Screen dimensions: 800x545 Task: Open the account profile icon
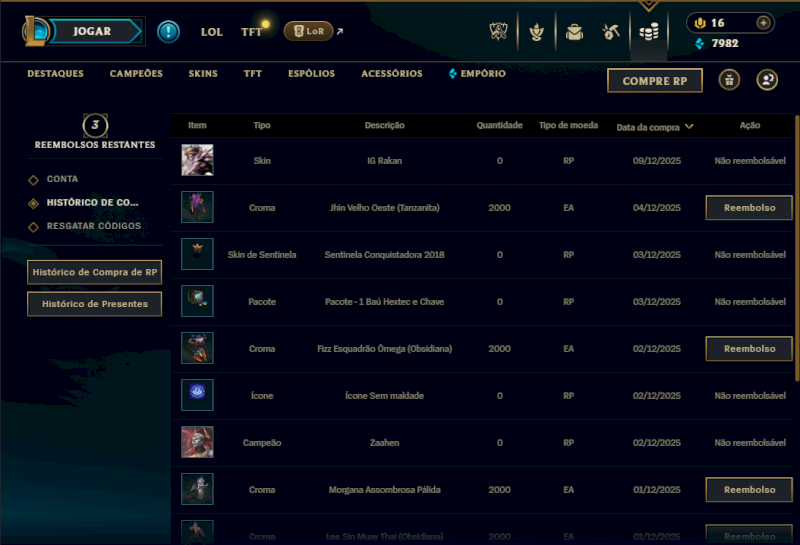coord(767,80)
